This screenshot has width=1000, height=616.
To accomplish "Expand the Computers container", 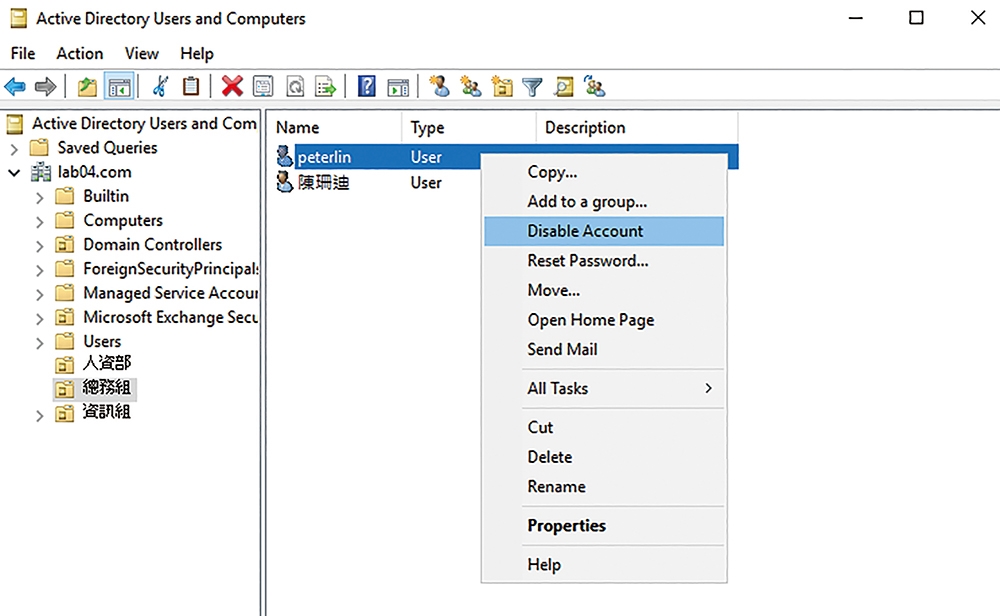I will 40,222.
